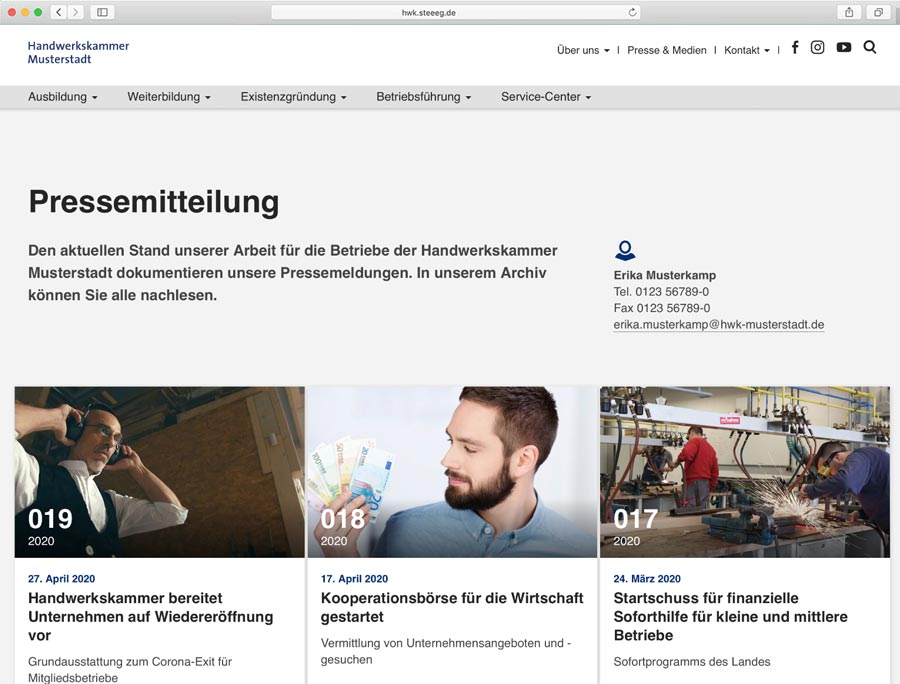Expand the Ausbildung dropdown menu
Image resolution: width=900 pixels, height=684 pixels.
click(x=62, y=97)
